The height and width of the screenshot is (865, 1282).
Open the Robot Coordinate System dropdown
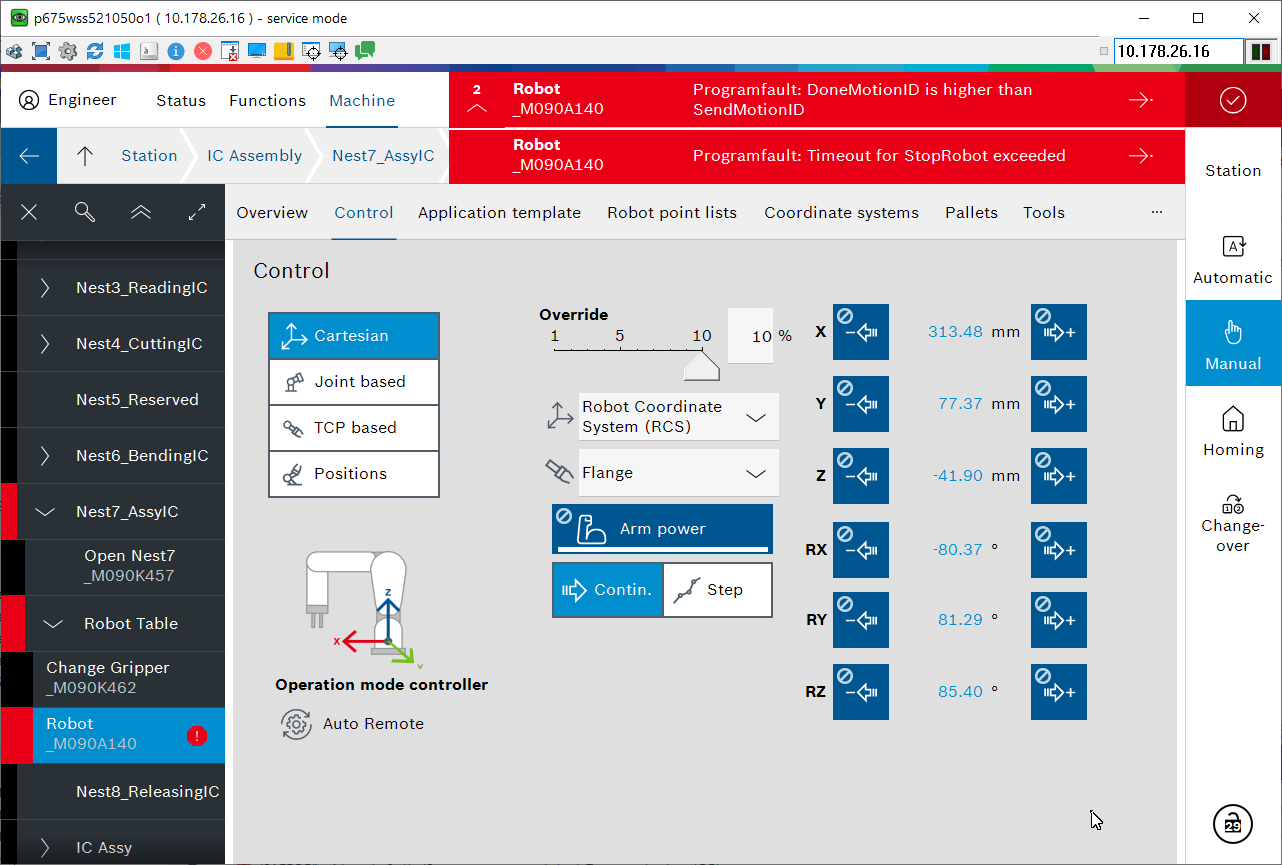678,417
